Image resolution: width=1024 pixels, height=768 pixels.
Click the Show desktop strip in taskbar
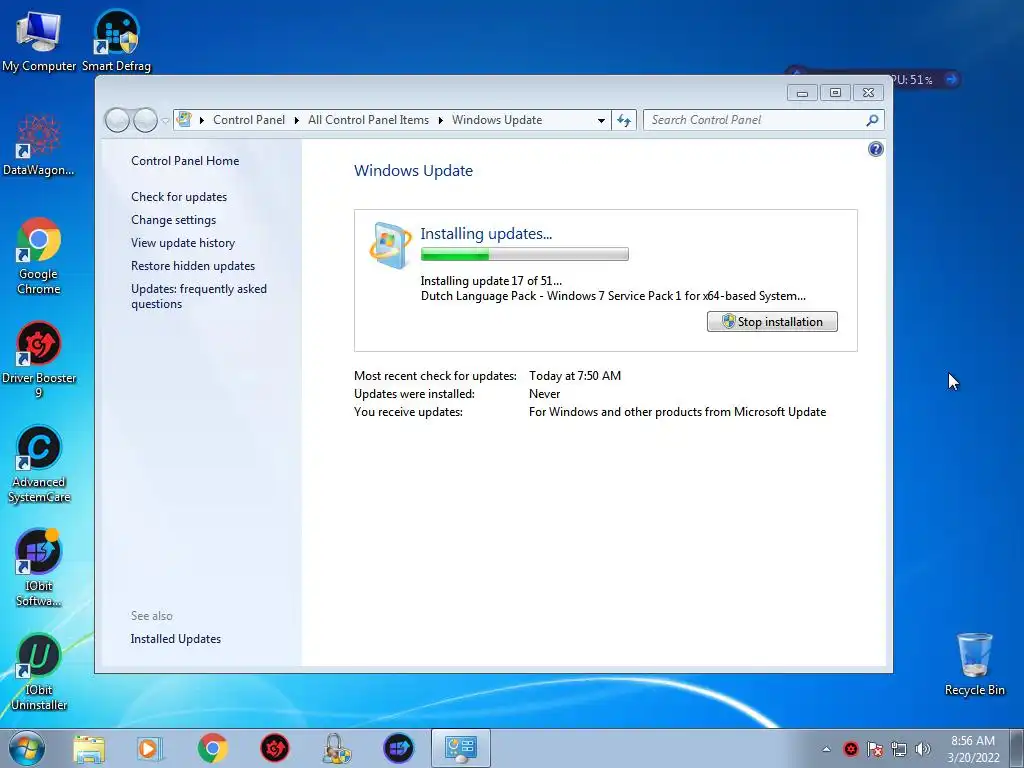(1017, 749)
